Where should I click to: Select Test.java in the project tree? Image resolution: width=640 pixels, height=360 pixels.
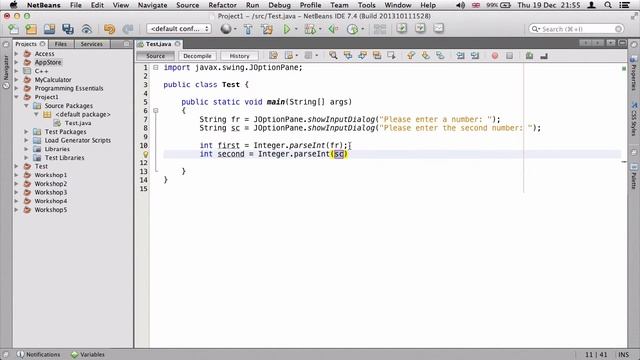78,123
